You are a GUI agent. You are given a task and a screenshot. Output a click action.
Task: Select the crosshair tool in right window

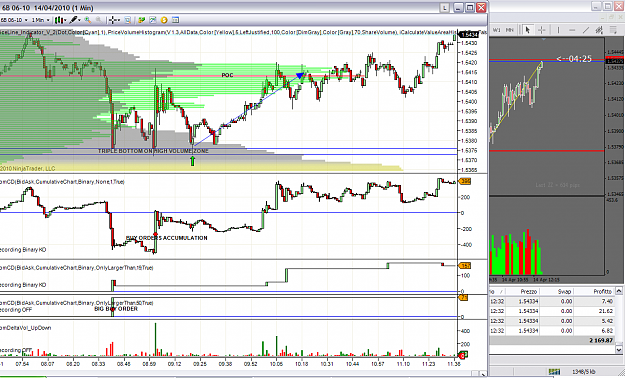click(x=542, y=30)
